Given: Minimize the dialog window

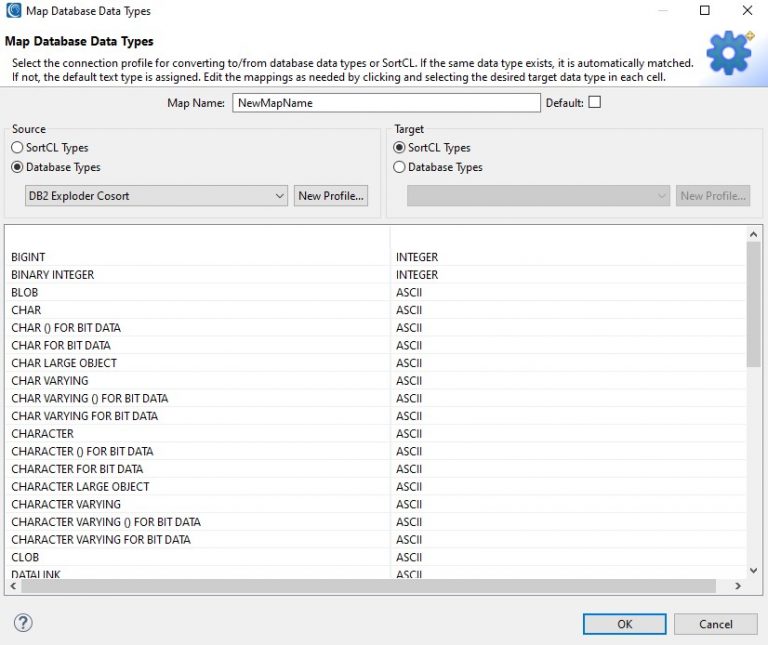Looking at the screenshot, I should tap(661, 10).
